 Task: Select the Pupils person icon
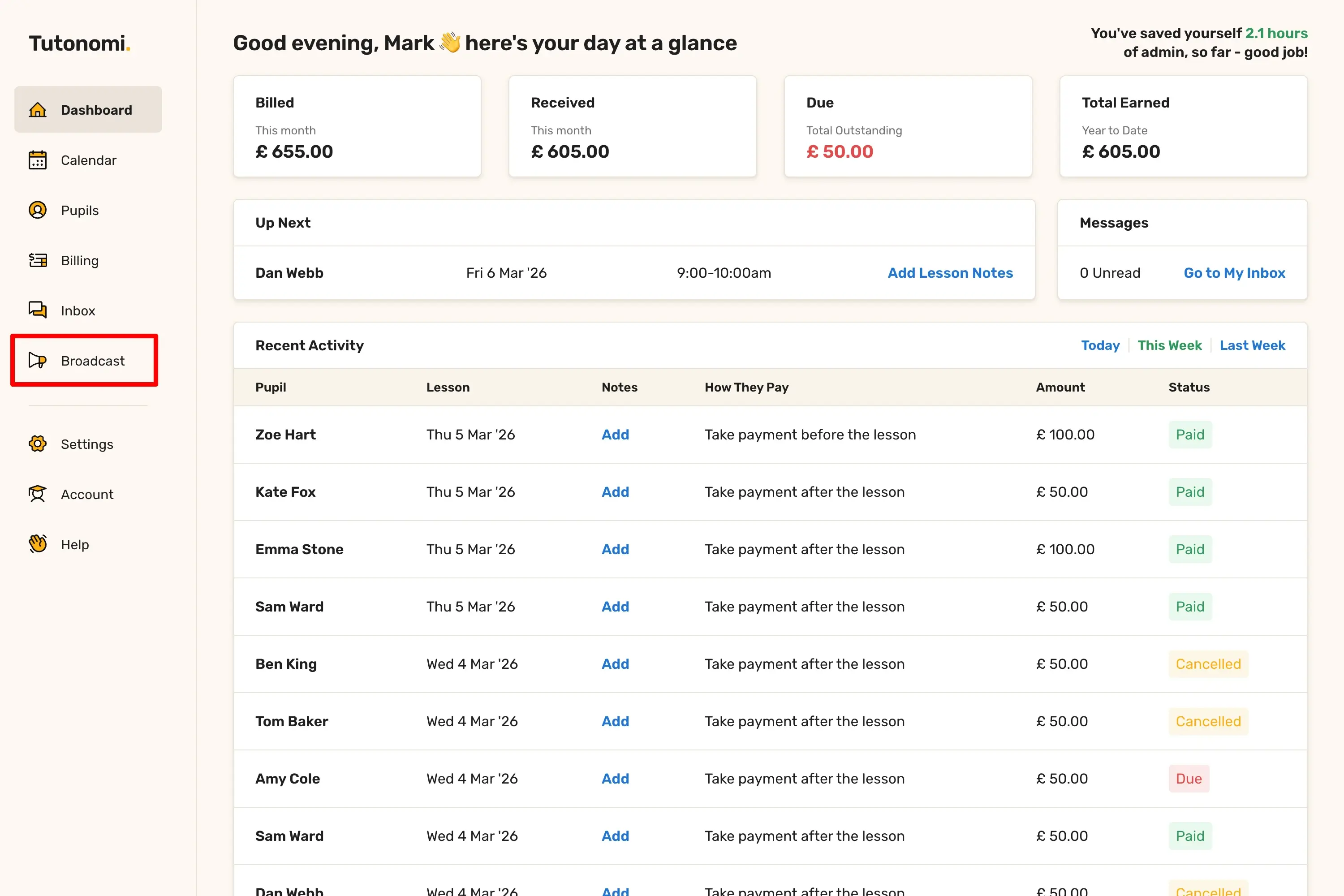point(38,210)
